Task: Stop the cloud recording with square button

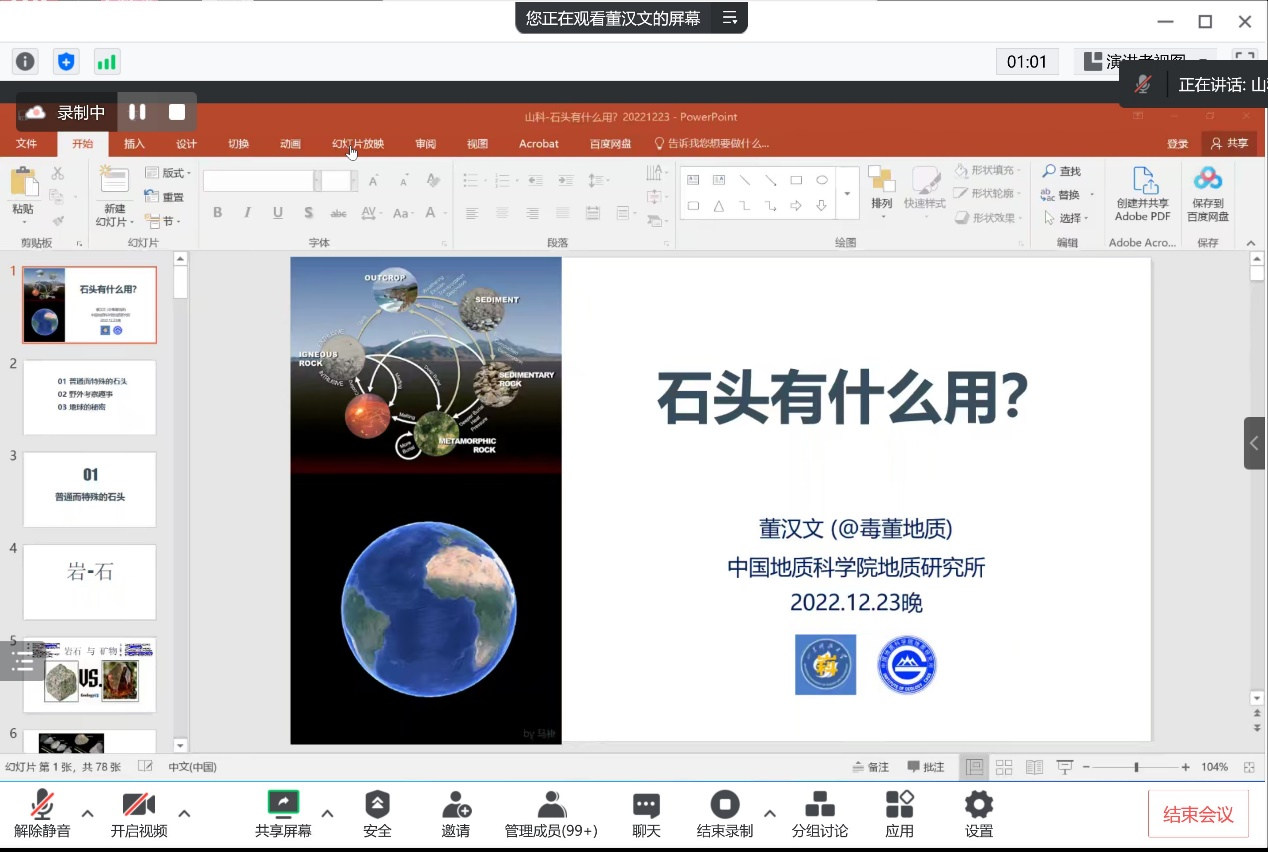Action: click(x=177, y=112)
